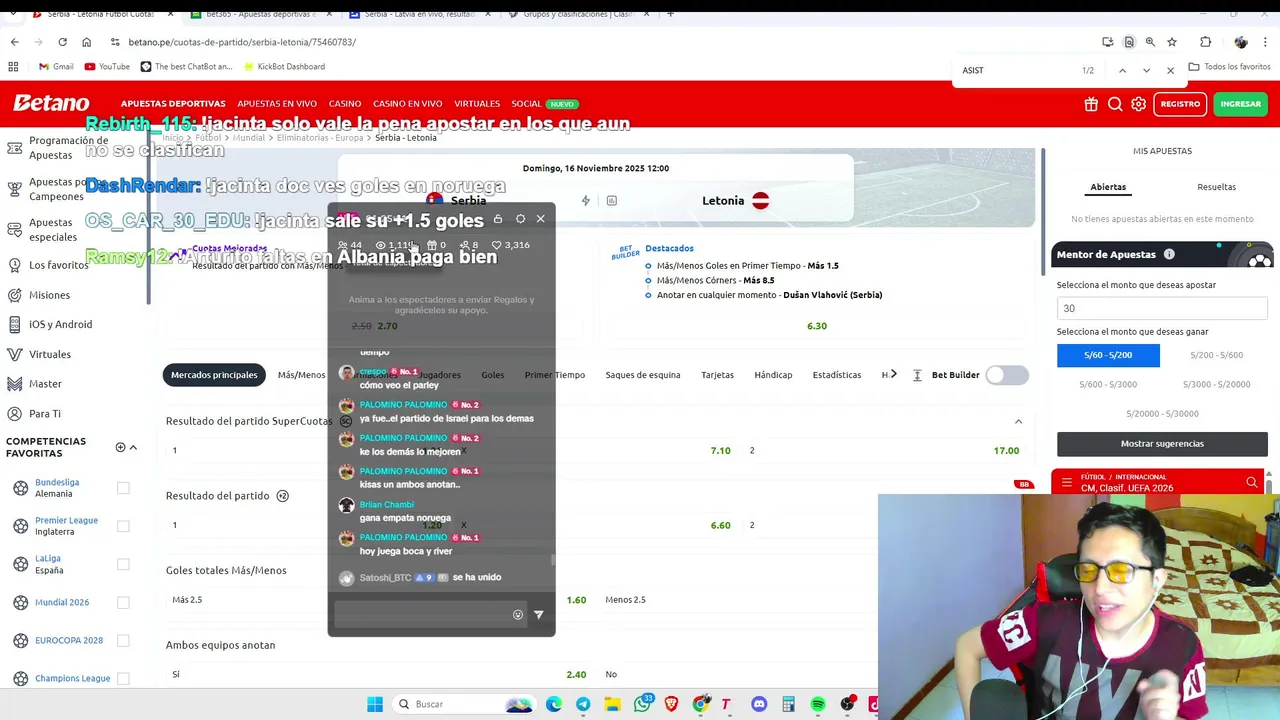This screenshot has width=1280, height=720.
Task: Select the S/60 - S/200 win range
Action: [x=1108, y=355]
